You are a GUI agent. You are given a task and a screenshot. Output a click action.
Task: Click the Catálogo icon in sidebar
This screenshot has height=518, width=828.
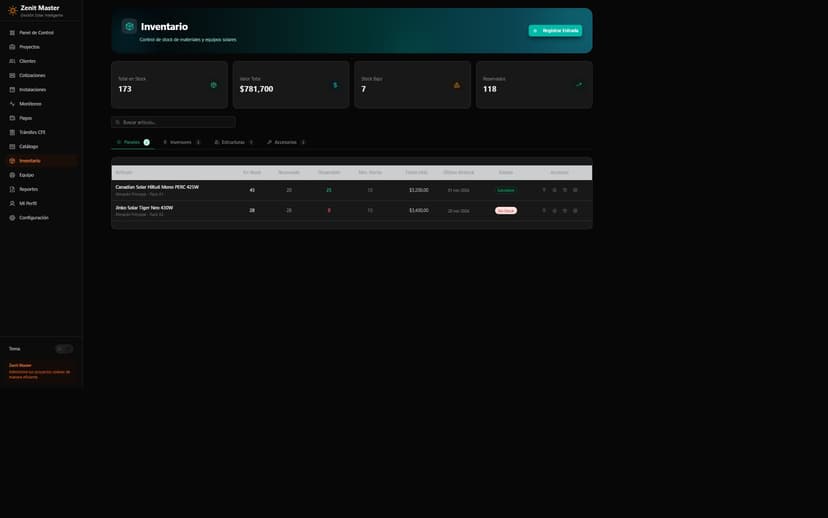[x=12, y=146]
